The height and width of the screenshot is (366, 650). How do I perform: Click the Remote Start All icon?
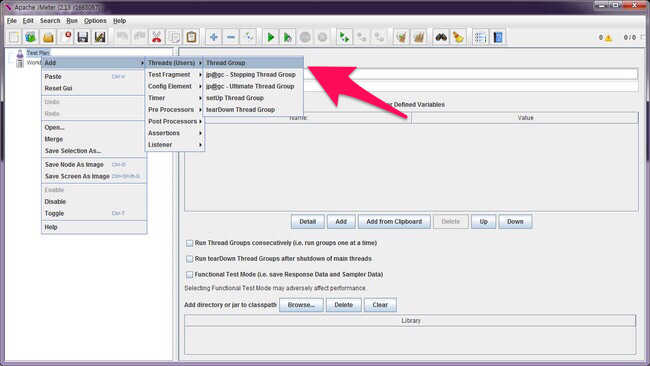344,37
